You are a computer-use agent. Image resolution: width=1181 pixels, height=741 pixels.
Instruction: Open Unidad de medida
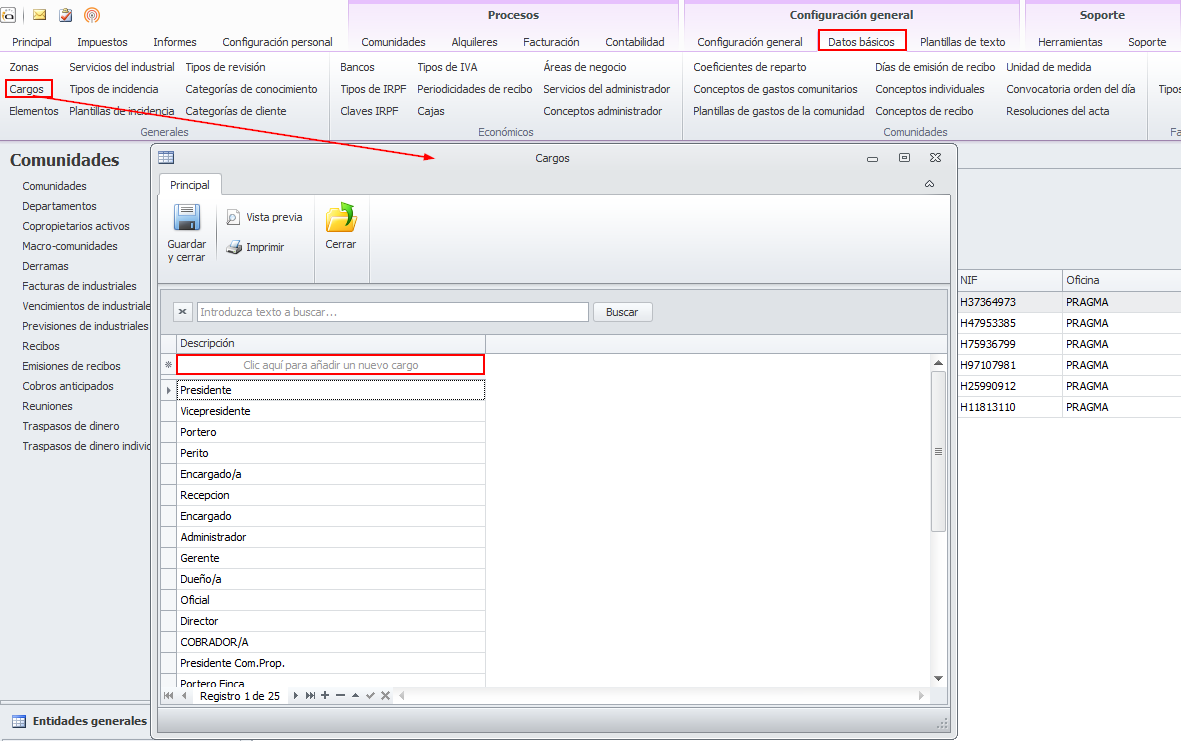pyautogui.click(x=1048, y=67)
